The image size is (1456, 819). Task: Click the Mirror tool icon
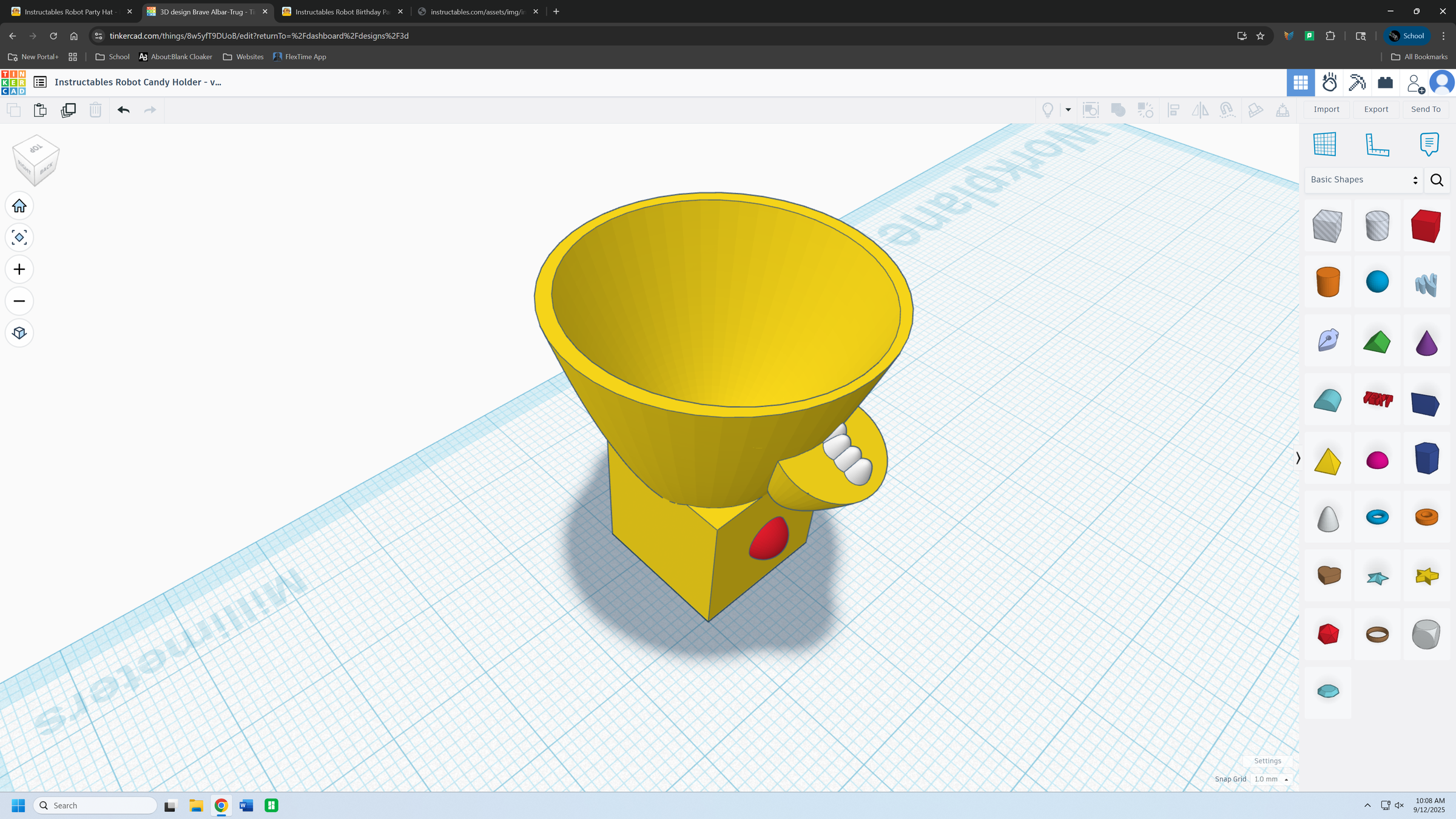(1200, 110)
